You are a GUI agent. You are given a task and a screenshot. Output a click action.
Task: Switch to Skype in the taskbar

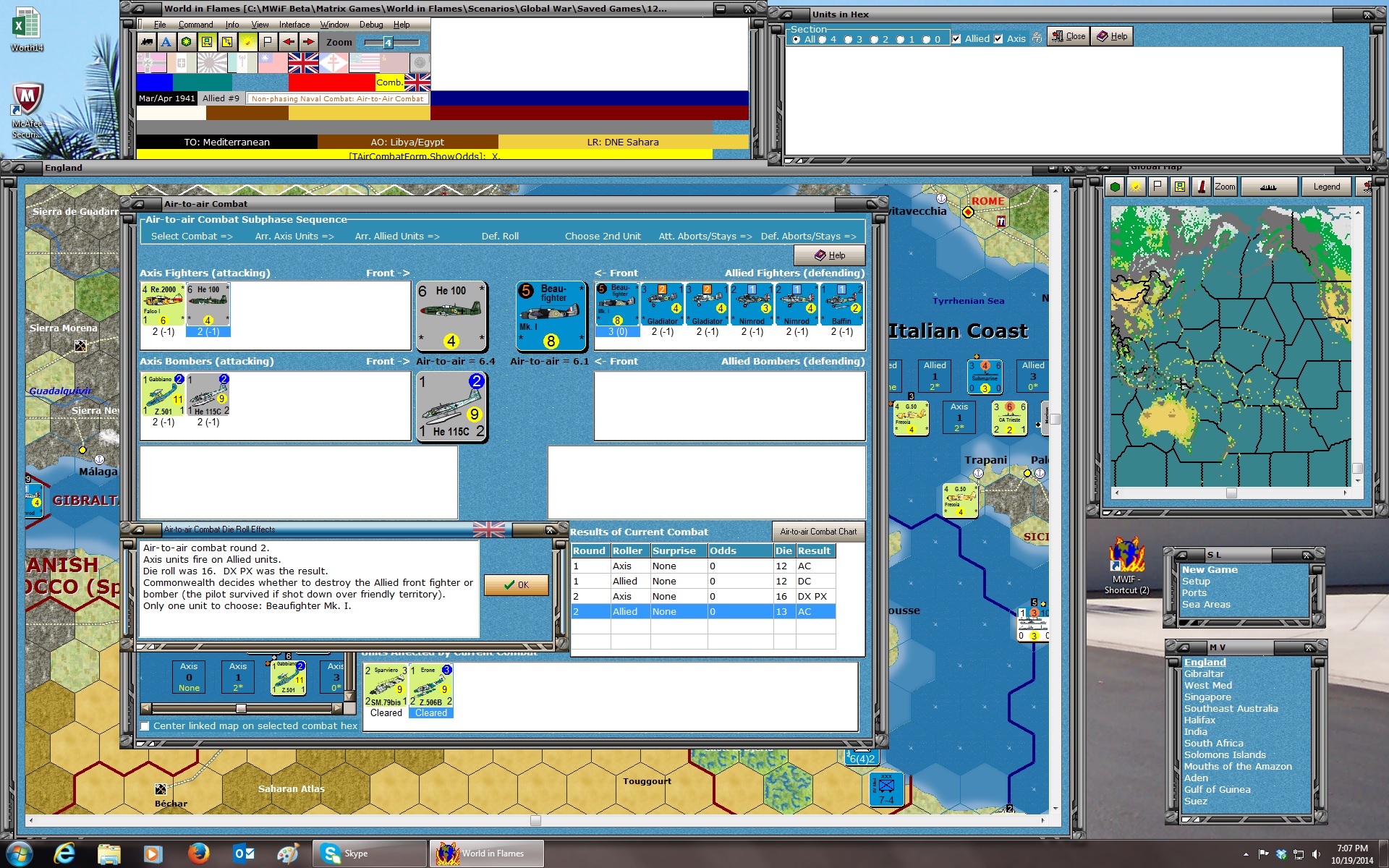[370, 854]
